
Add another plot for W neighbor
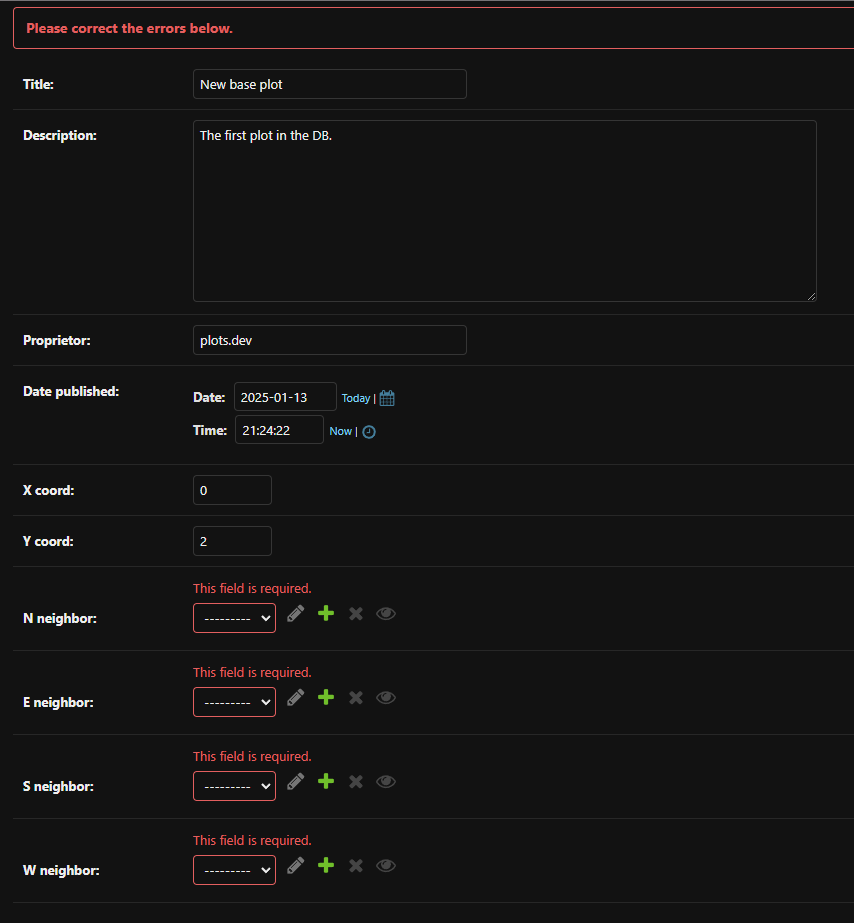[325, 866]
